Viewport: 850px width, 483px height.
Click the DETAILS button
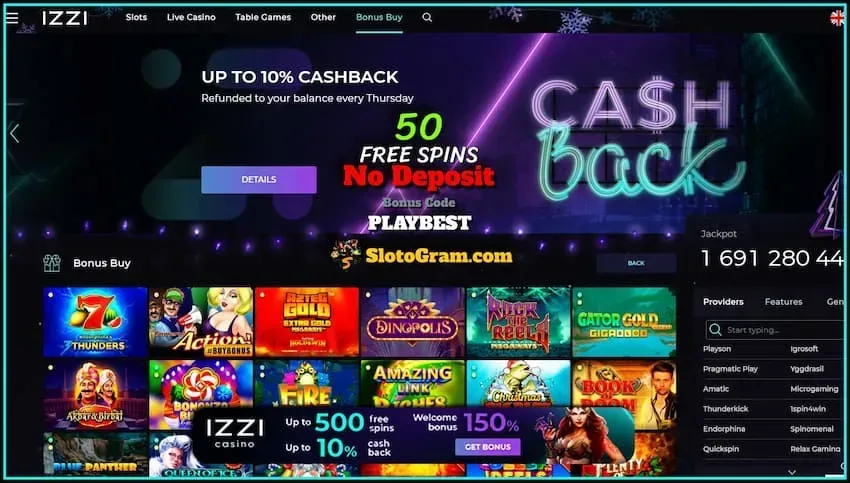tap(259, 179)
